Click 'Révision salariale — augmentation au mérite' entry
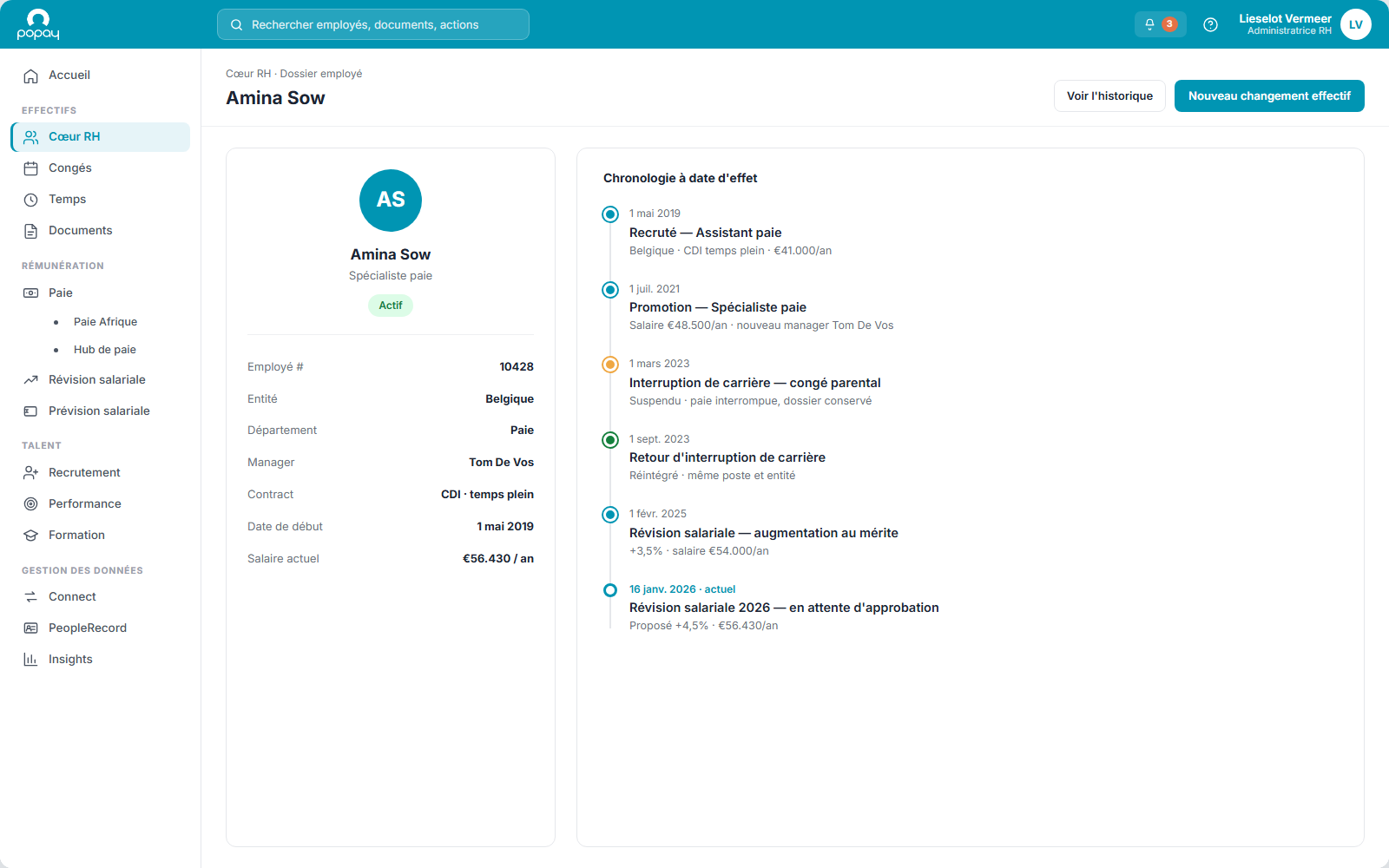 764,533
